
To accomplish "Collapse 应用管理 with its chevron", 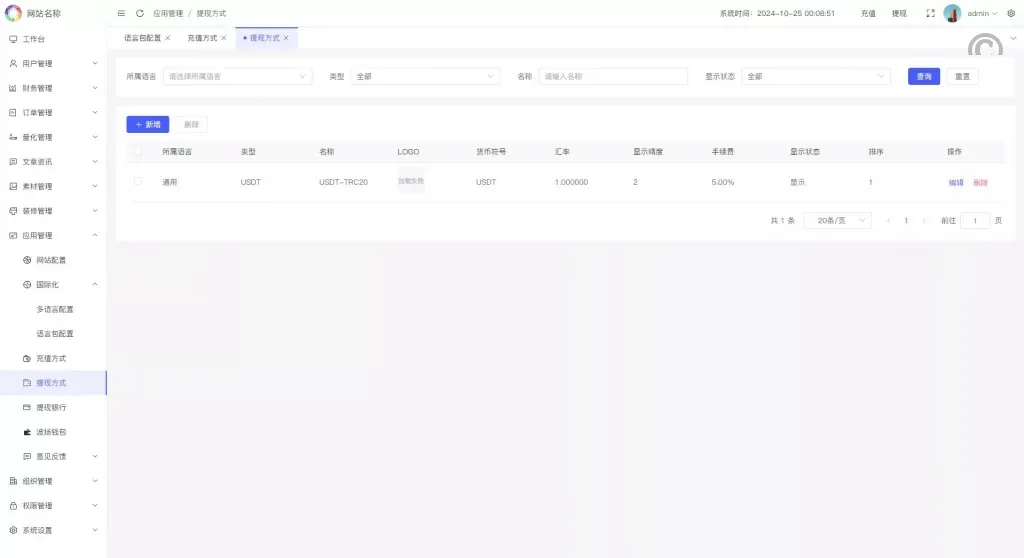I will coord(95,235).
